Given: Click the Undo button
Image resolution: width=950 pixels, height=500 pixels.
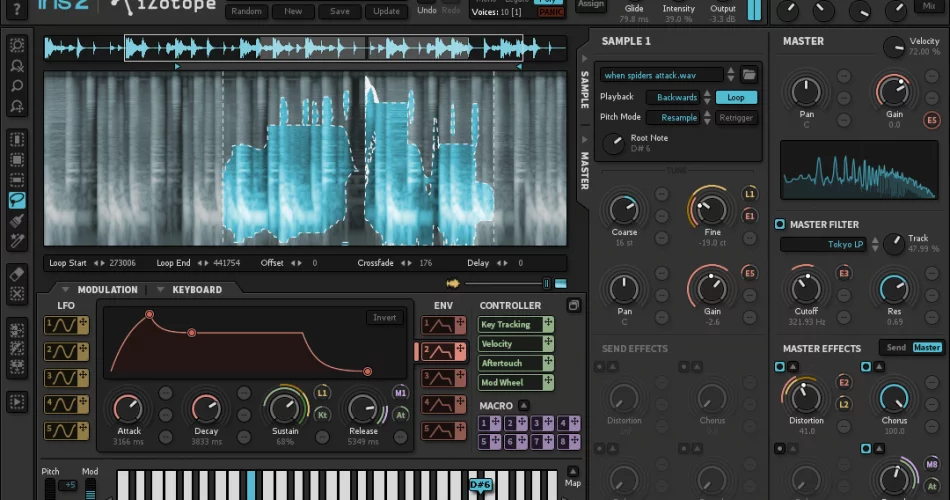Looking at the screenshot, I should pyautogui.click(x=427, y=10).
